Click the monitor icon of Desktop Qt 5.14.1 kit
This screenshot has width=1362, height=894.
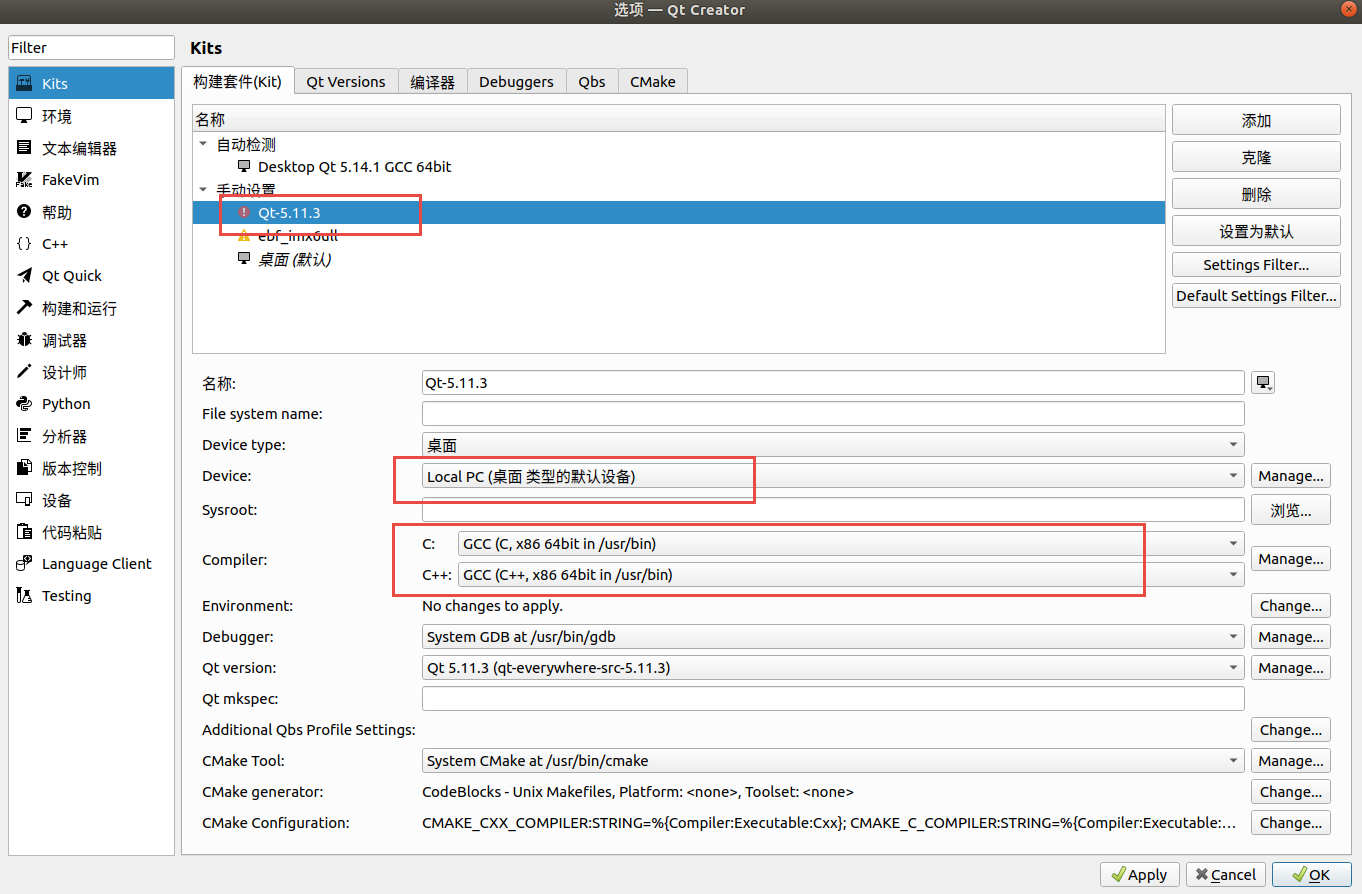coord(244,167)
